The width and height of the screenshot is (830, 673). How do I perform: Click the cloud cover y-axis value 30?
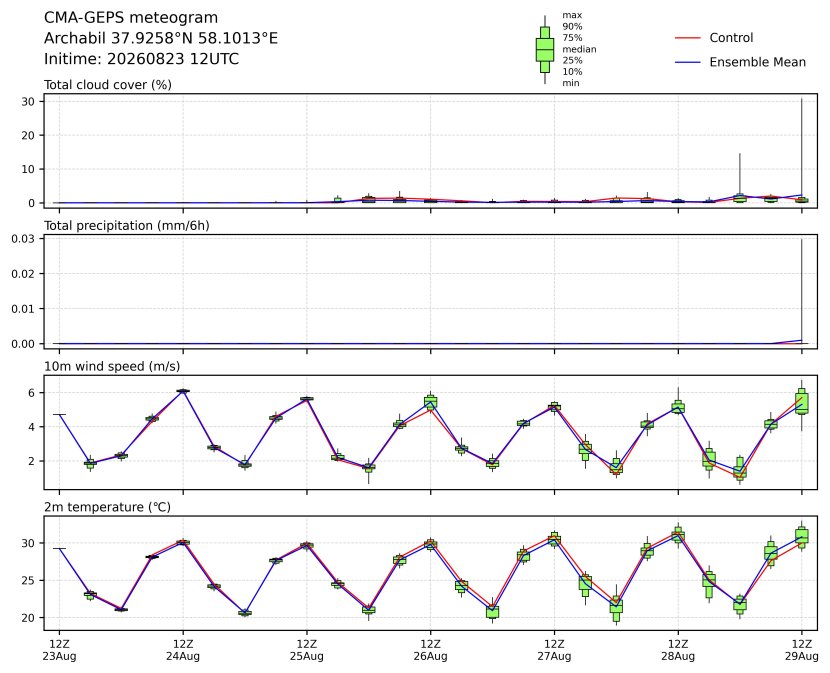coord(28,102)
